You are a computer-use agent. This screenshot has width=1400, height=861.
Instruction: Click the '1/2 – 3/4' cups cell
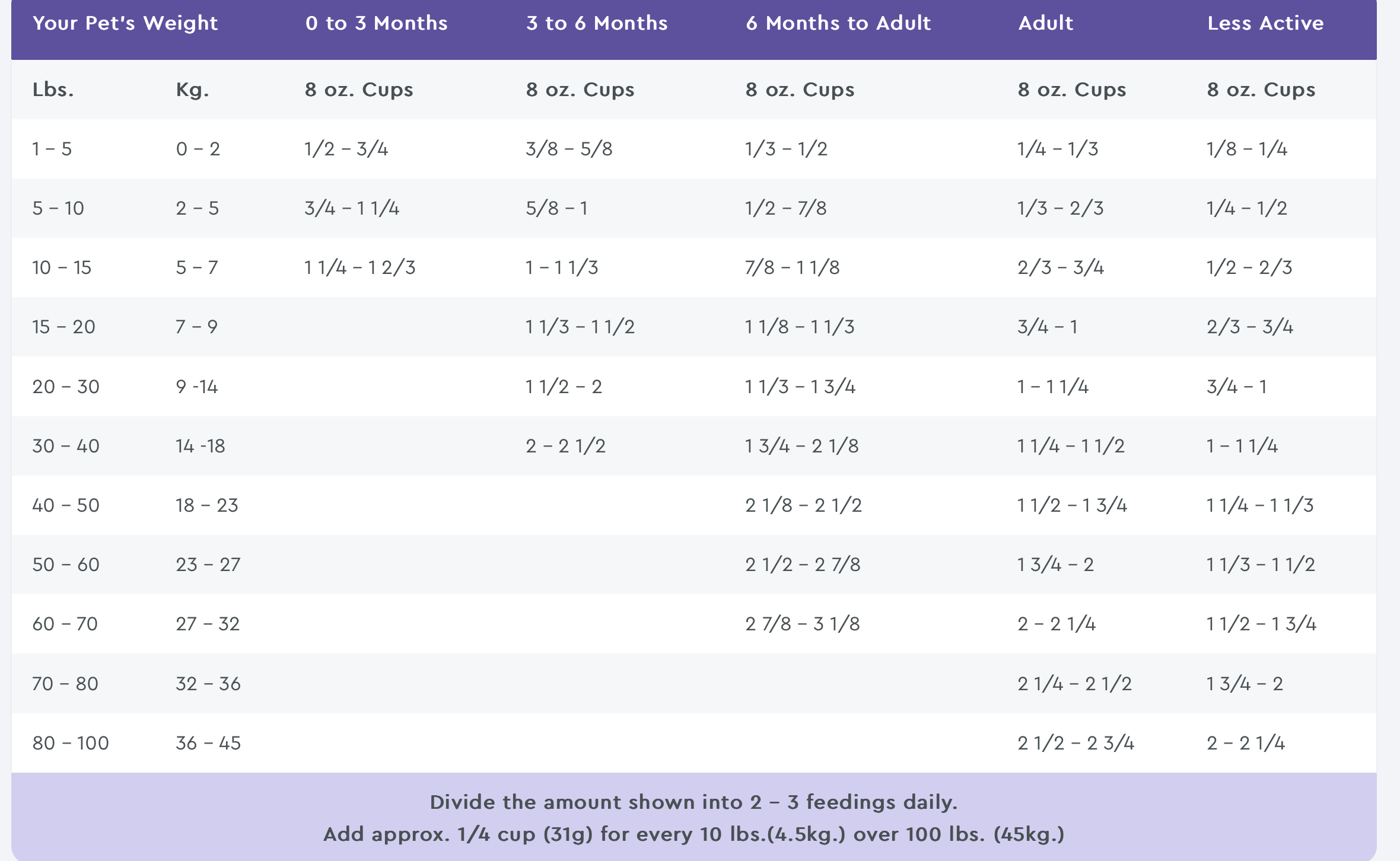(346, 149)
